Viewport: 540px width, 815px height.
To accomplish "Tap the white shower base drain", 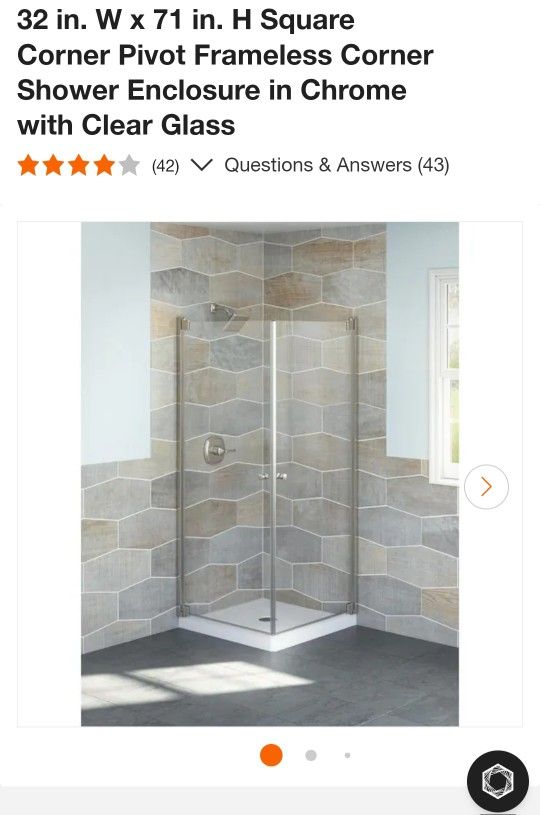I will point(265,619).
